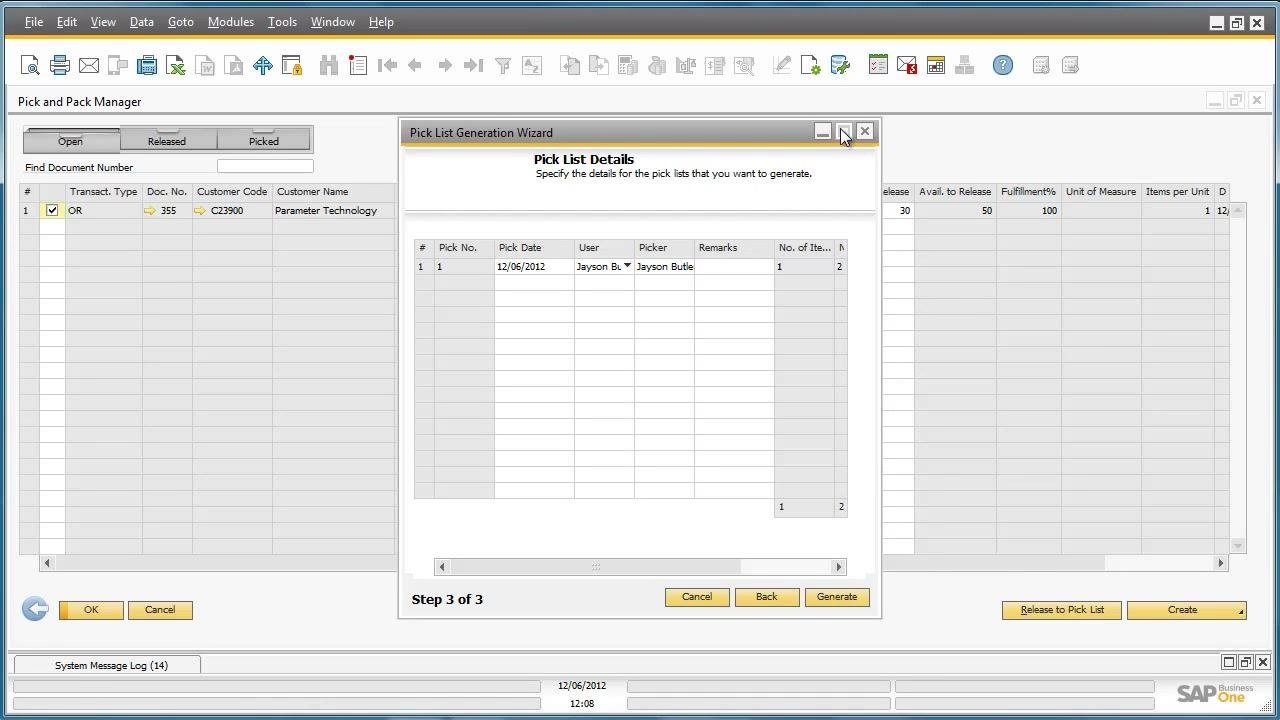Follow the link arrow beside Doc. No. 355
1280x720 pixels.
pyautogui.click(x=150, y=211)
